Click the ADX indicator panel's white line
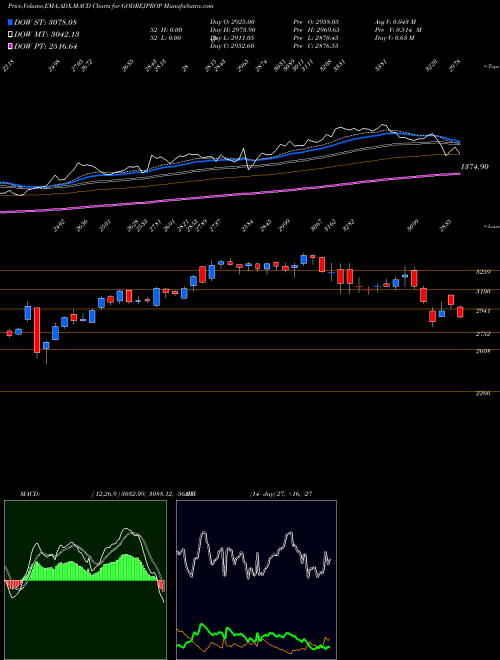Viewport: 500px width, 660px height. coord(253,558)
